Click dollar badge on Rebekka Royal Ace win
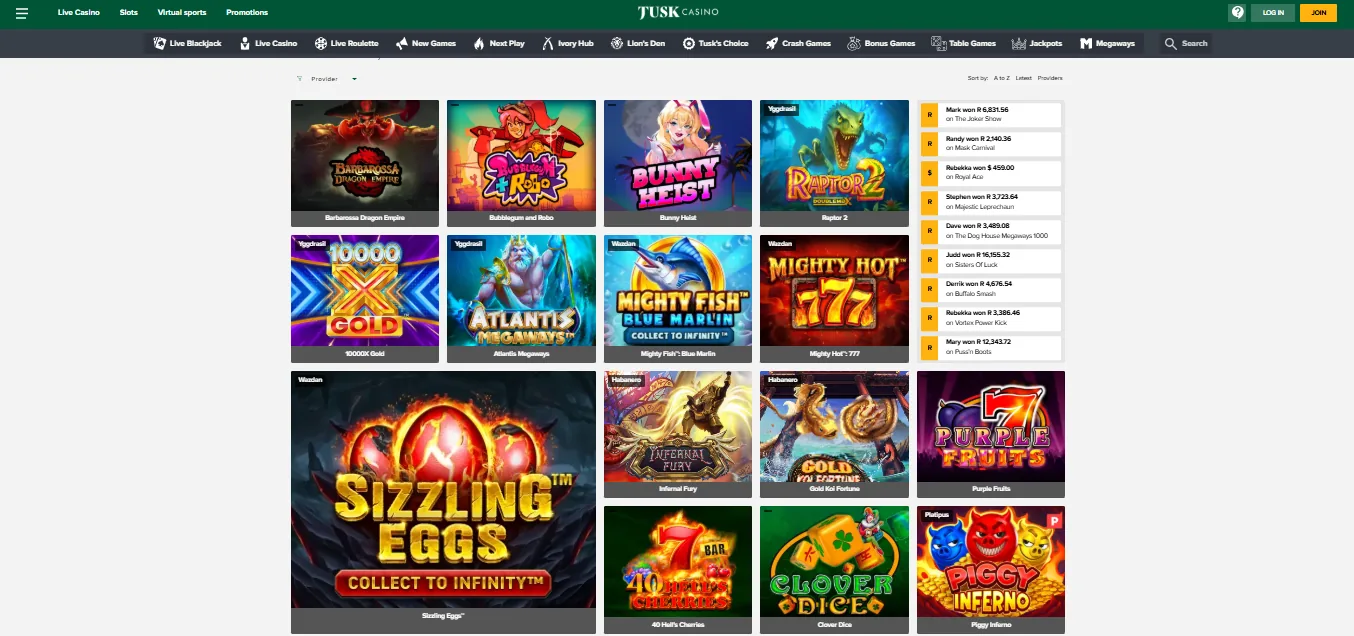 [x=929, y=173]
